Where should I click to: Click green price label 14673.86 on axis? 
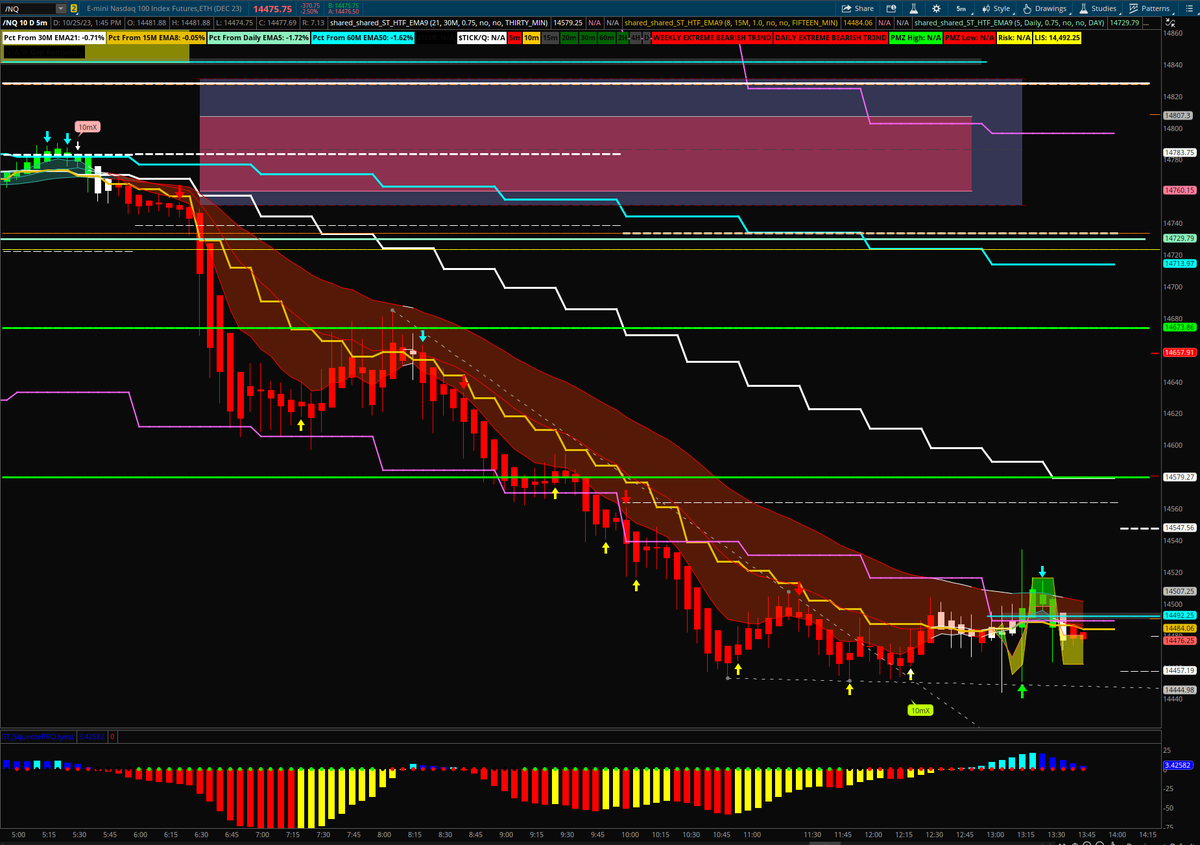click(x=1180, y=327)
